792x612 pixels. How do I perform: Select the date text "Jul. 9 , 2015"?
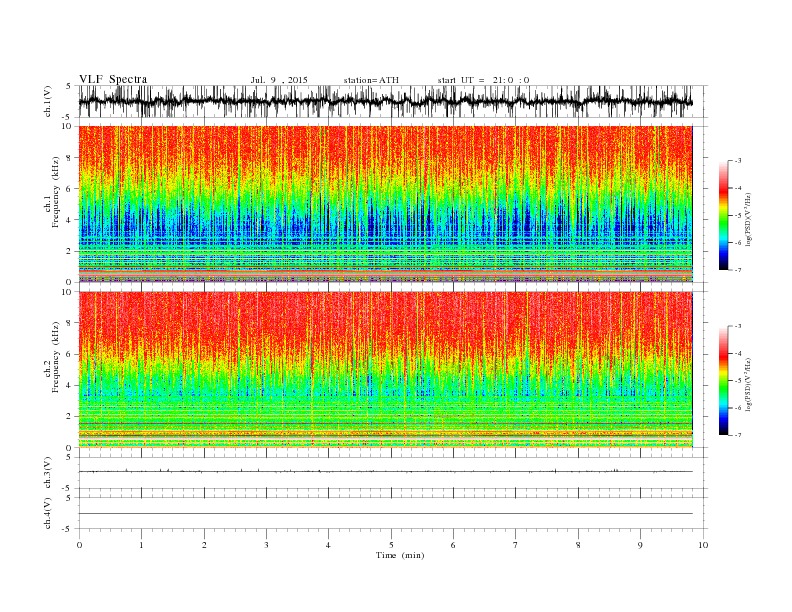pos(279,80)
